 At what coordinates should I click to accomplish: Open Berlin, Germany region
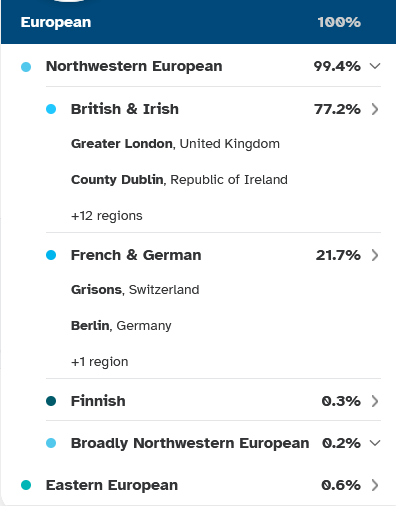click(121, 326)
